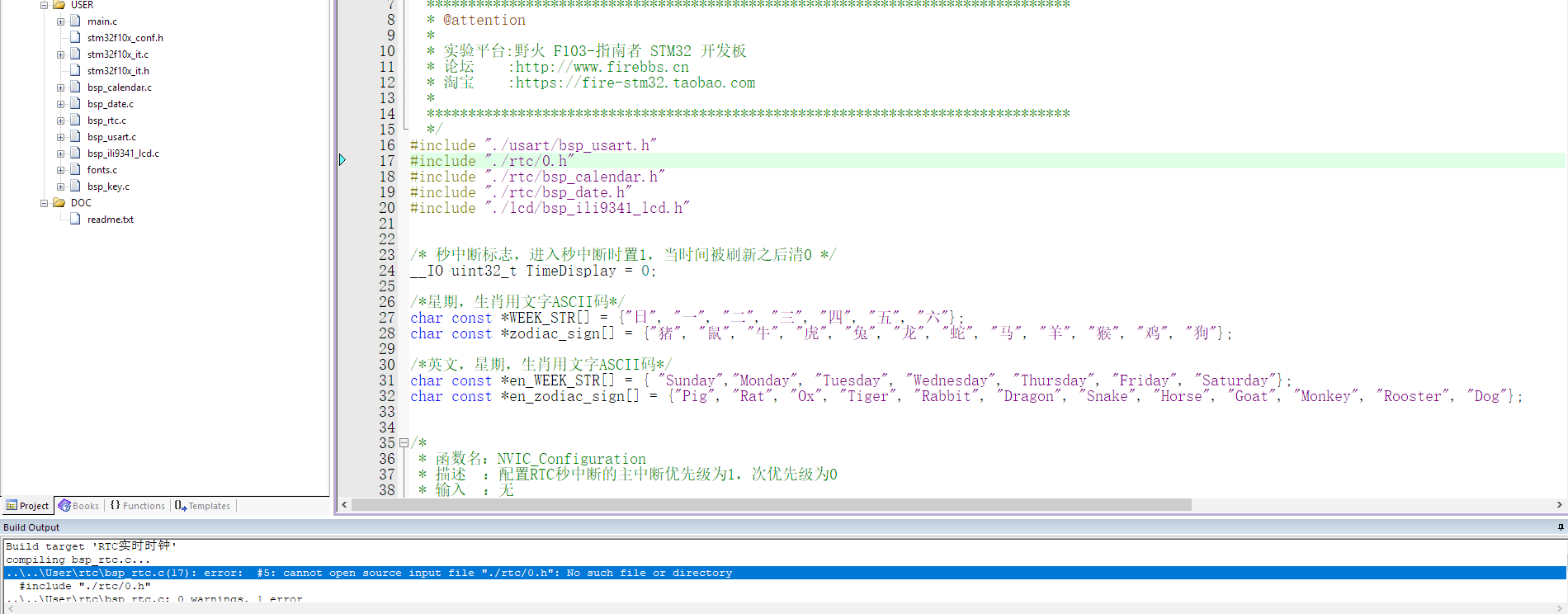
Task: Click the fonts.c file icon
Action: (x=75, y=170)
